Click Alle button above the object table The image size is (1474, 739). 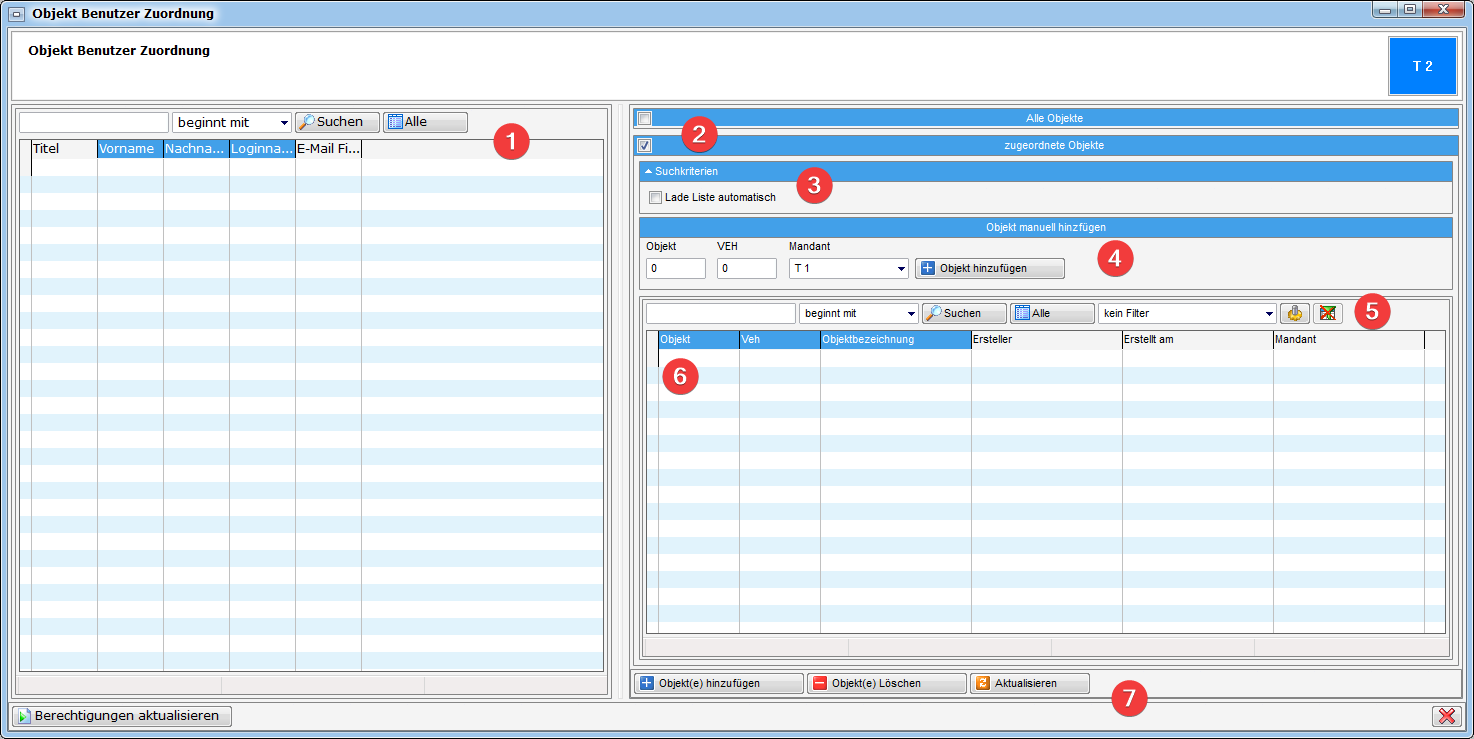click(x=1051, y=313)
